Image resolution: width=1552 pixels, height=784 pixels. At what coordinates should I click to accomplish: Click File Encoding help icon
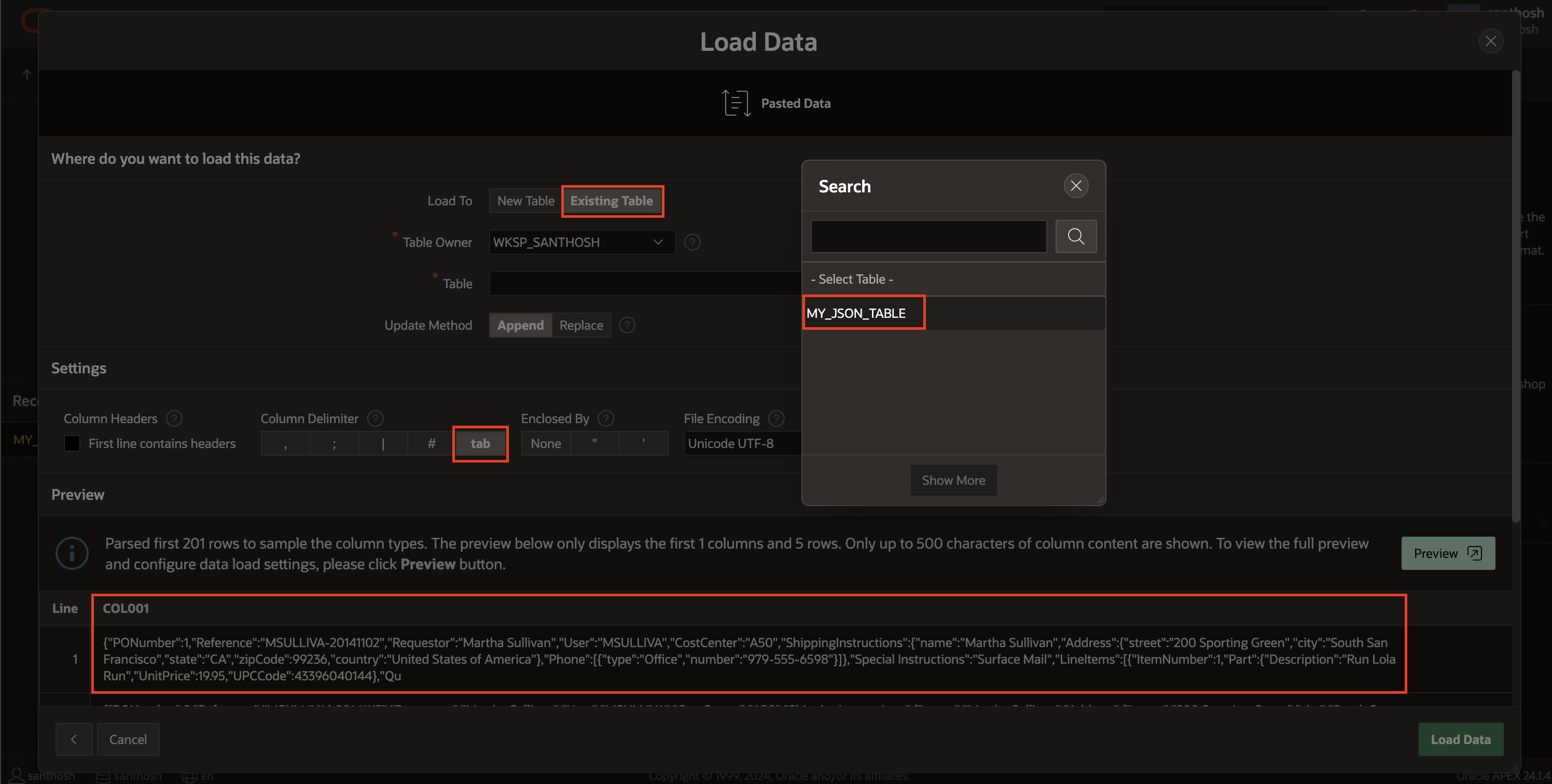click(x=776, y=418)
